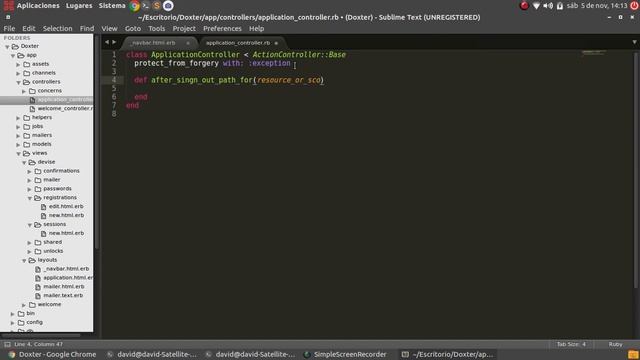Collapse the controllers folder

18,82
